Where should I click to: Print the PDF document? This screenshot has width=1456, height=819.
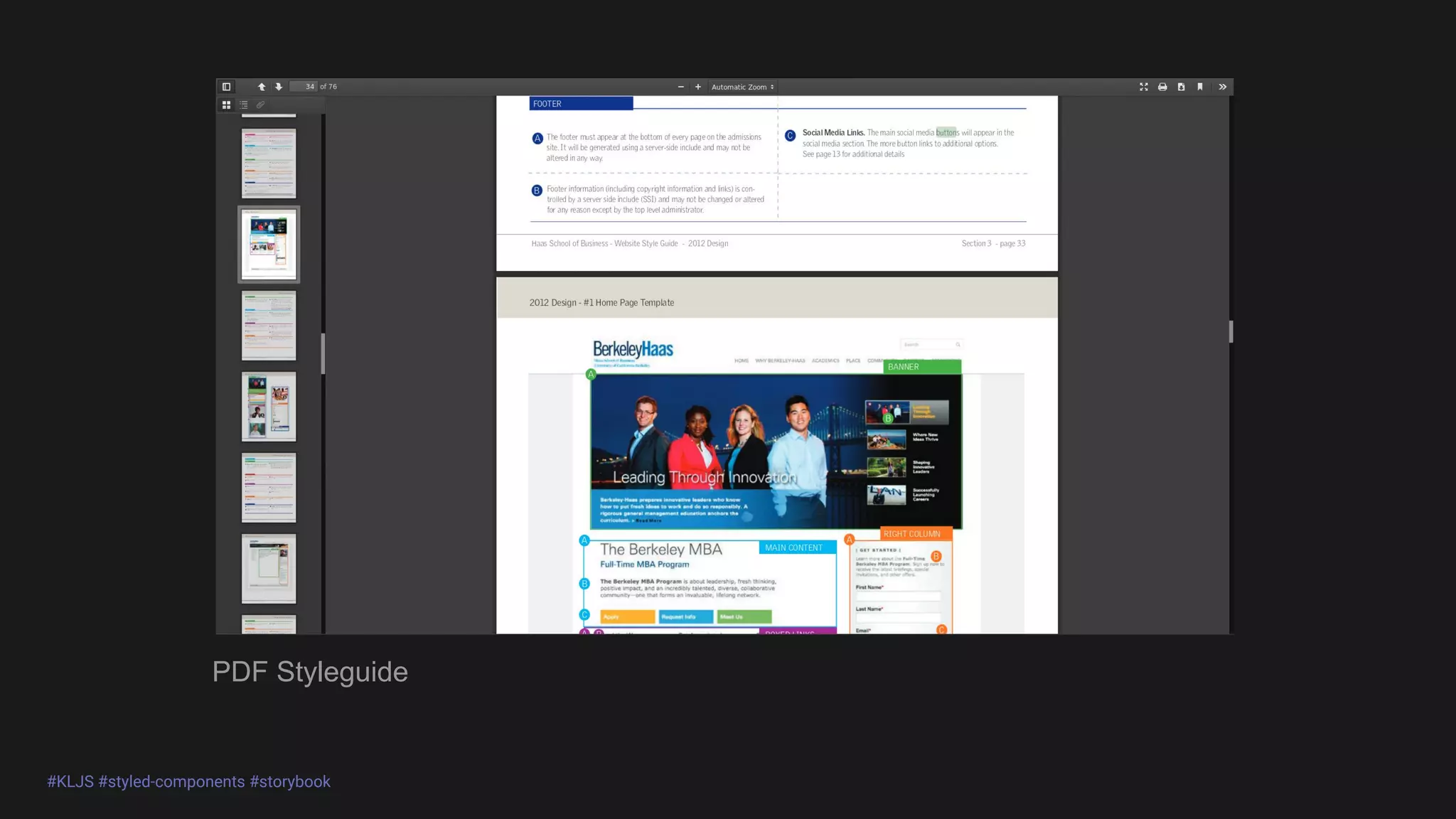point(1162,87)
